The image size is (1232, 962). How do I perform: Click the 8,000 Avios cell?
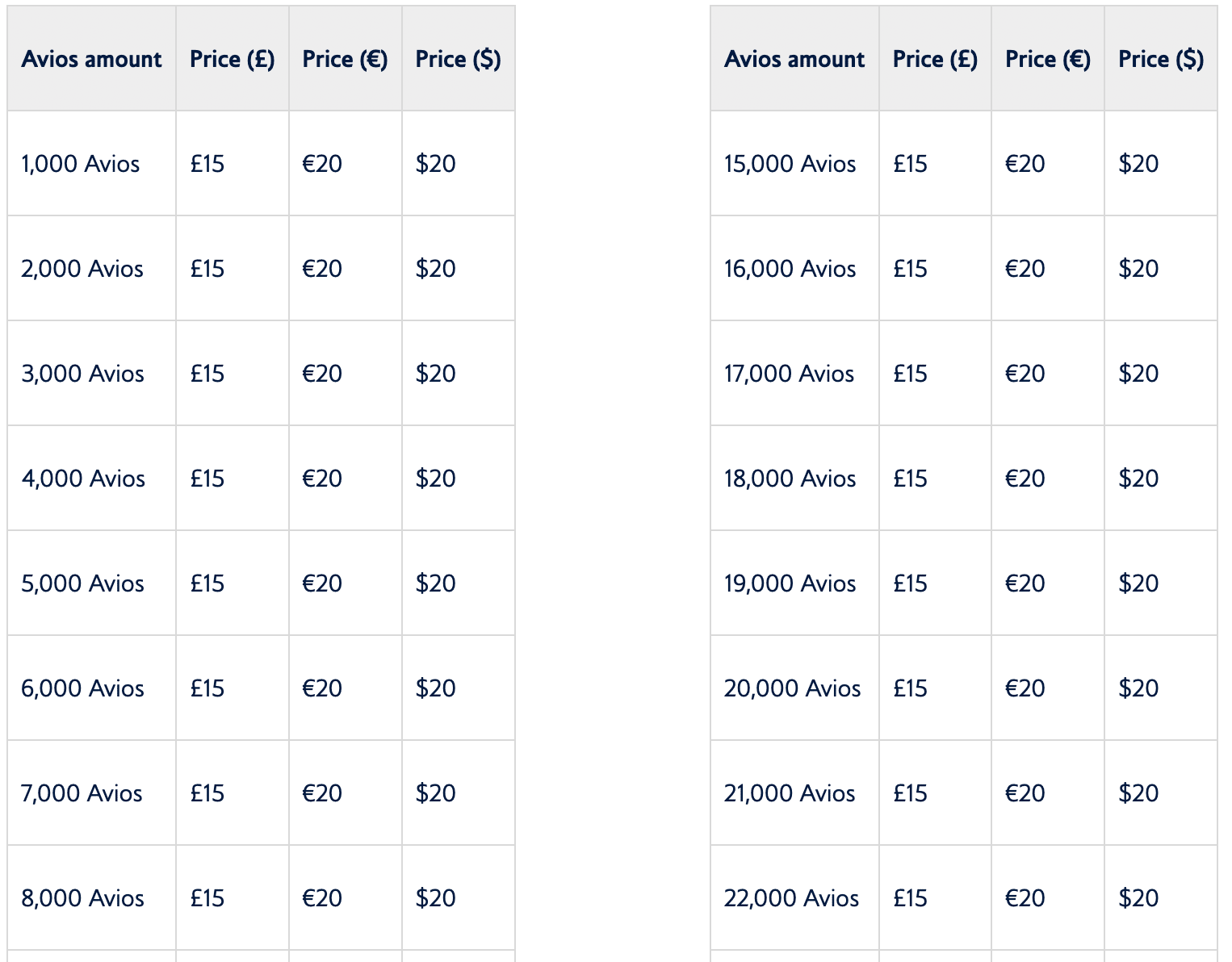tap(82, 898)
